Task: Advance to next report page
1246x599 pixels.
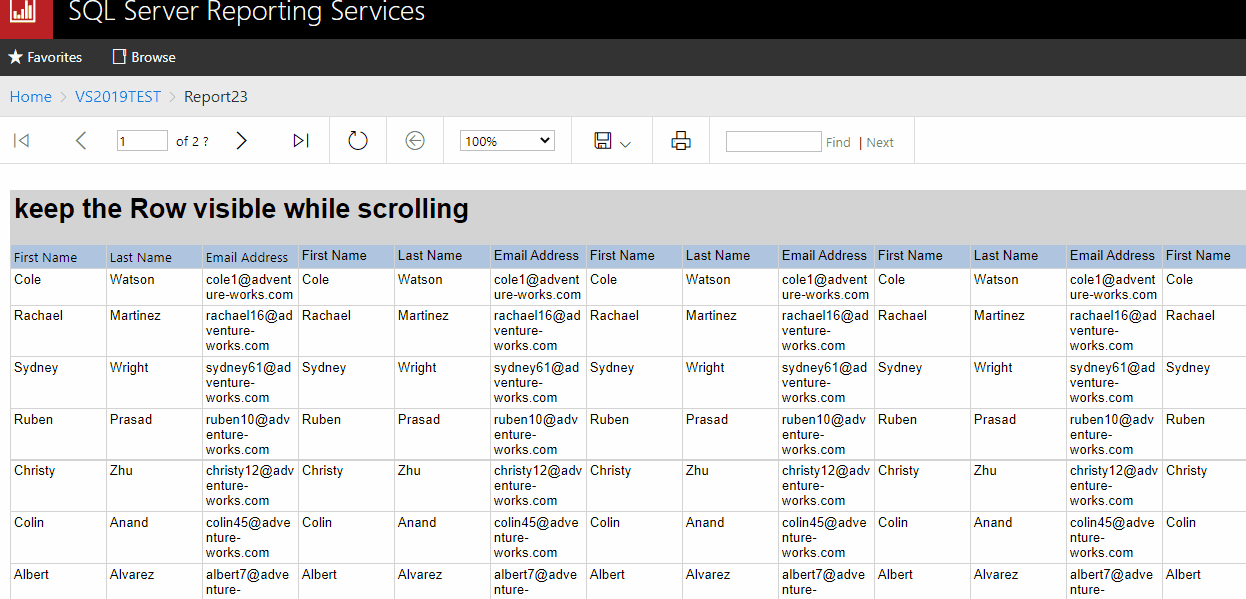Action: tap(241, 141)
